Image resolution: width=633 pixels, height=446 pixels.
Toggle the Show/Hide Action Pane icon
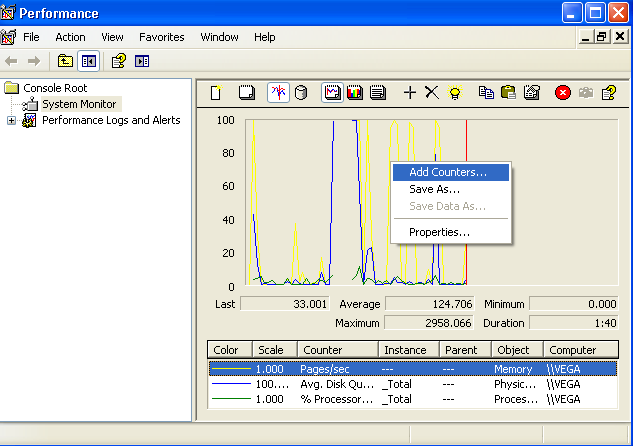click(142, 61)
